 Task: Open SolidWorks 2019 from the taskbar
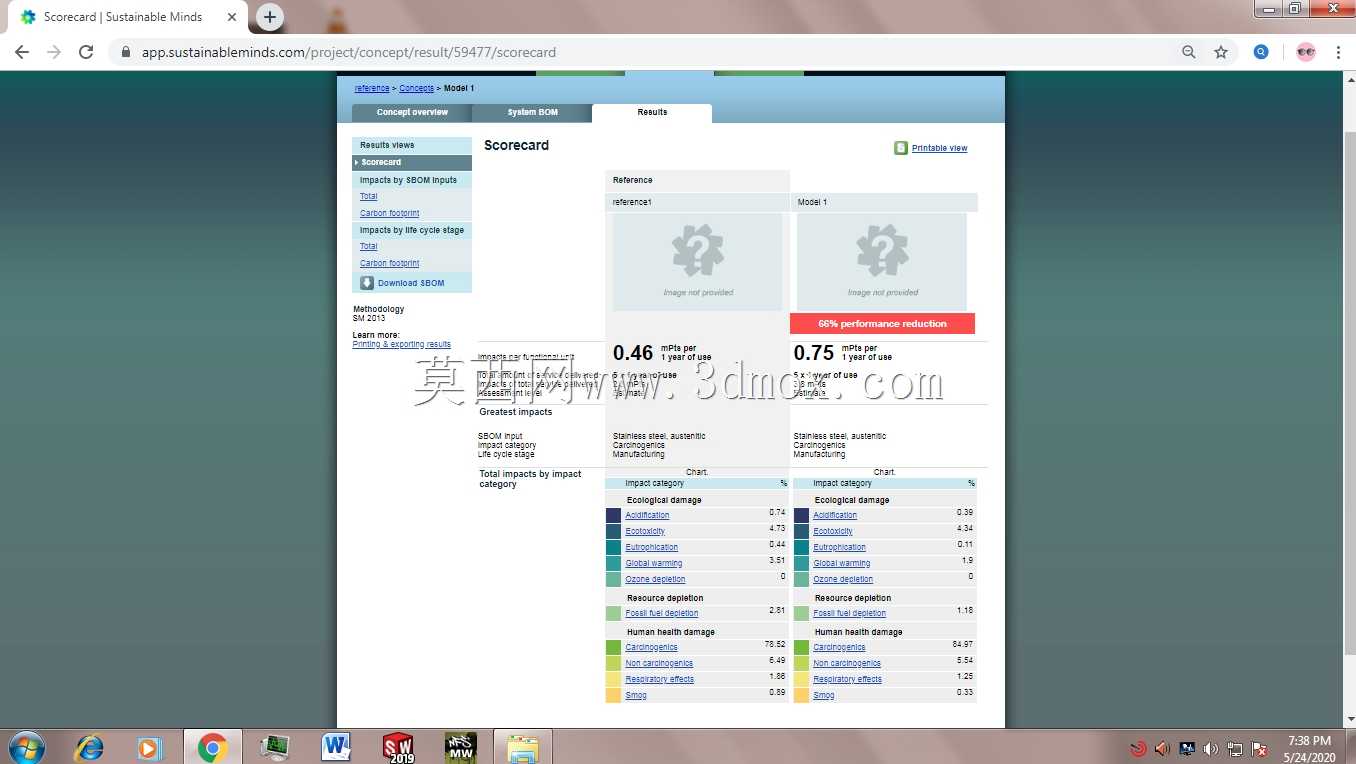point(398,747)
